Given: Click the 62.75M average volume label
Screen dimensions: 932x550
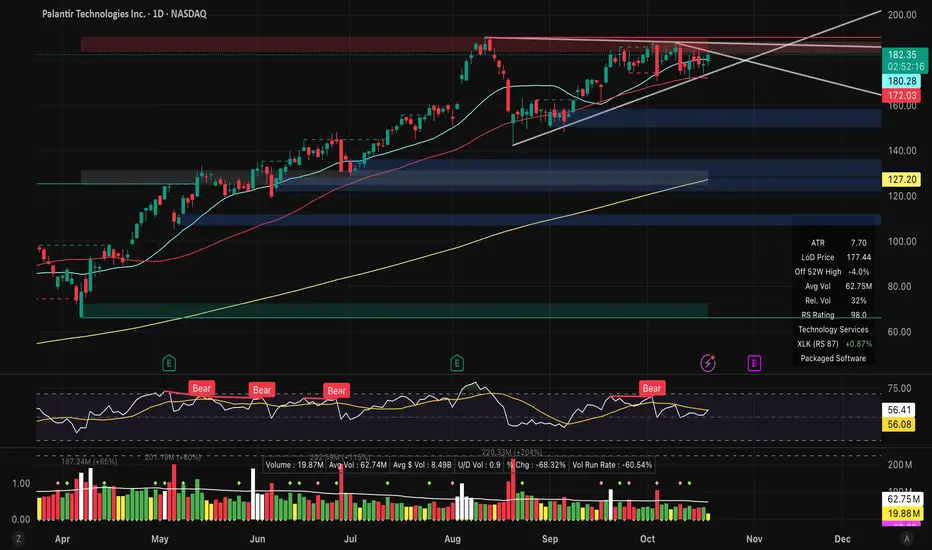Looking at the screenshot, I should 902,499.
